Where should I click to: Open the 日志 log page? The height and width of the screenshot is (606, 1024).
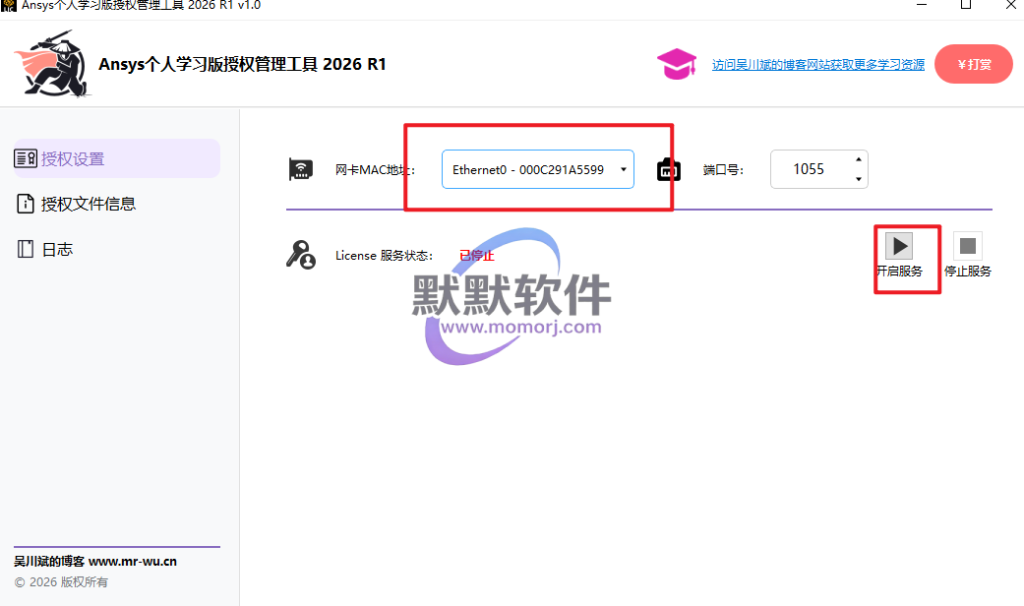(57, 249)
